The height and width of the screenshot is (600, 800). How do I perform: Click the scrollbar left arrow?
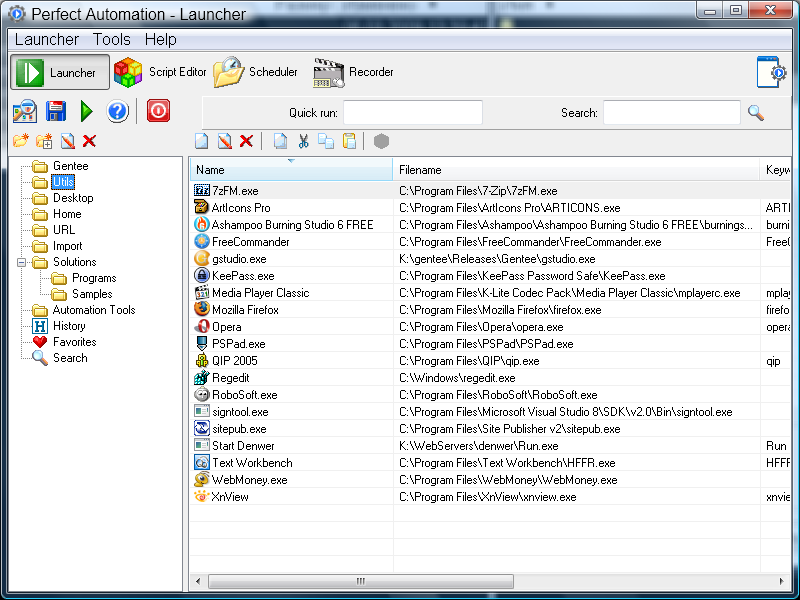pos(198,581)
